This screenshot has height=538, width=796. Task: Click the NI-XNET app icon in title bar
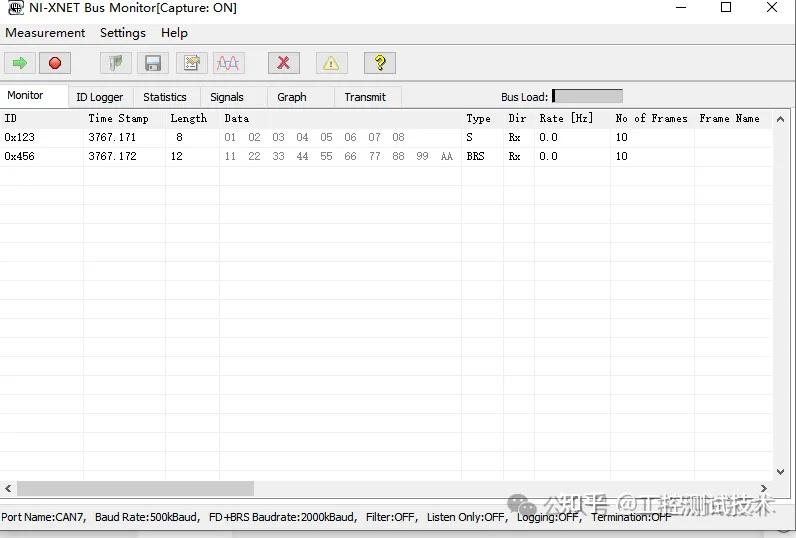pos(16,8)
